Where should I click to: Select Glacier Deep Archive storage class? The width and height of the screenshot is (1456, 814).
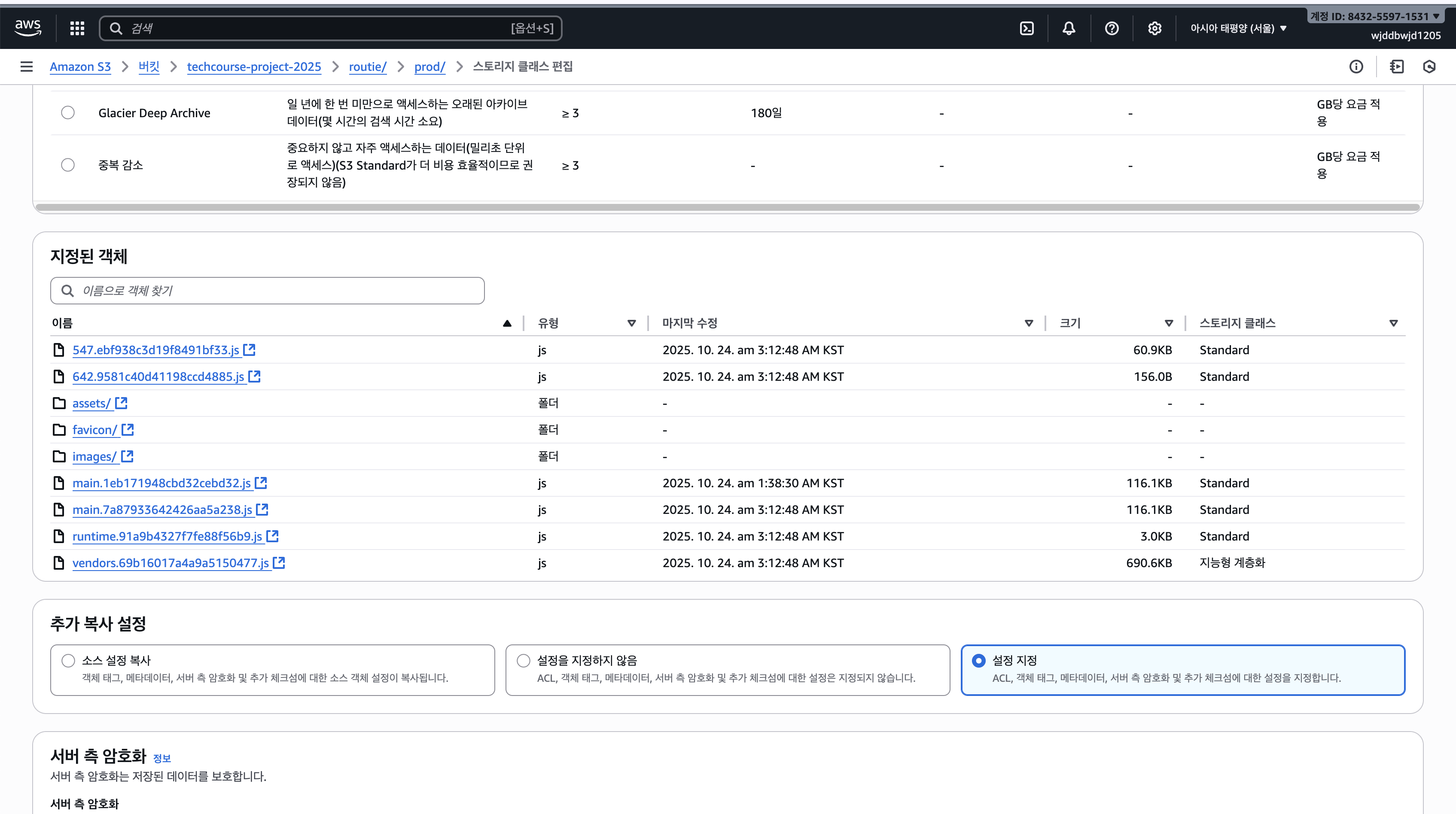pos(68,112)
